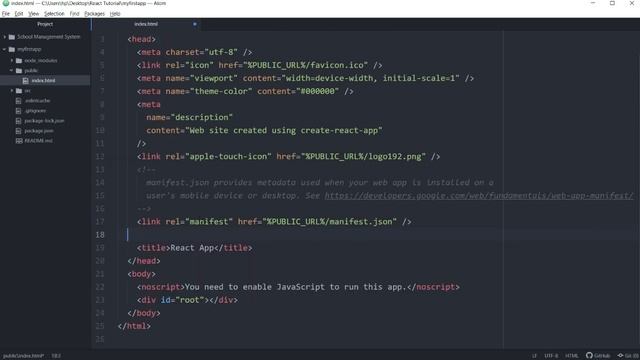Open the File menu
Viewport: 640px width, 360px height.
tap(6, 14)
